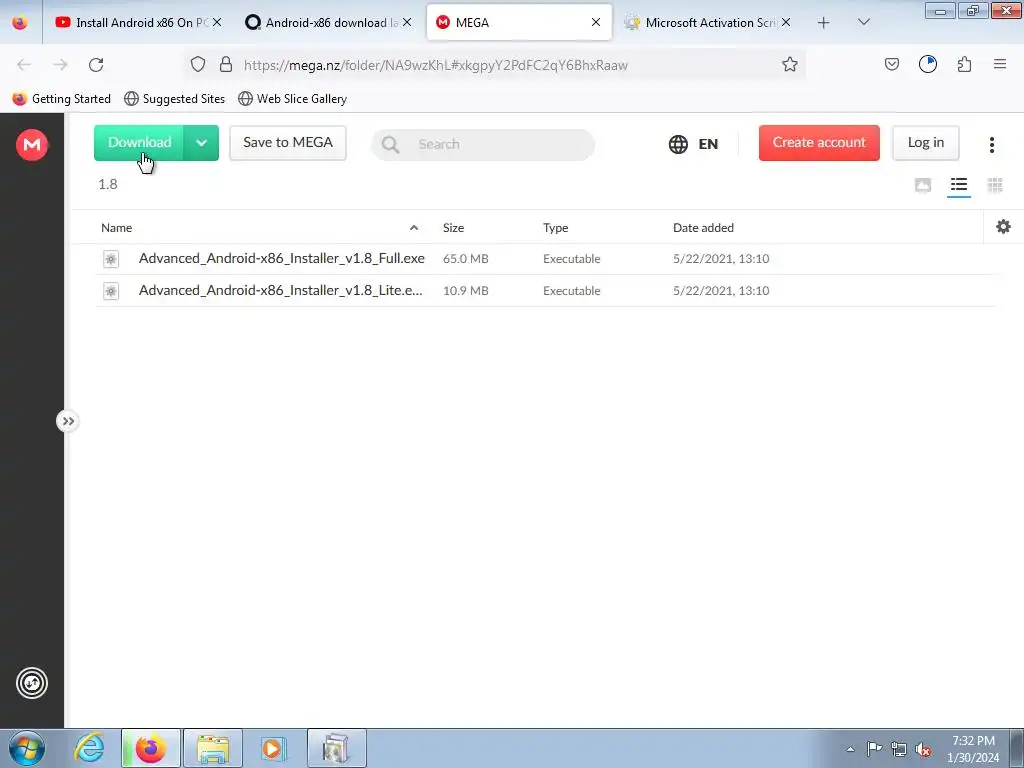Focus the MEGA Search field
The image size is (1024, 768).
click(x=483, y=144)
